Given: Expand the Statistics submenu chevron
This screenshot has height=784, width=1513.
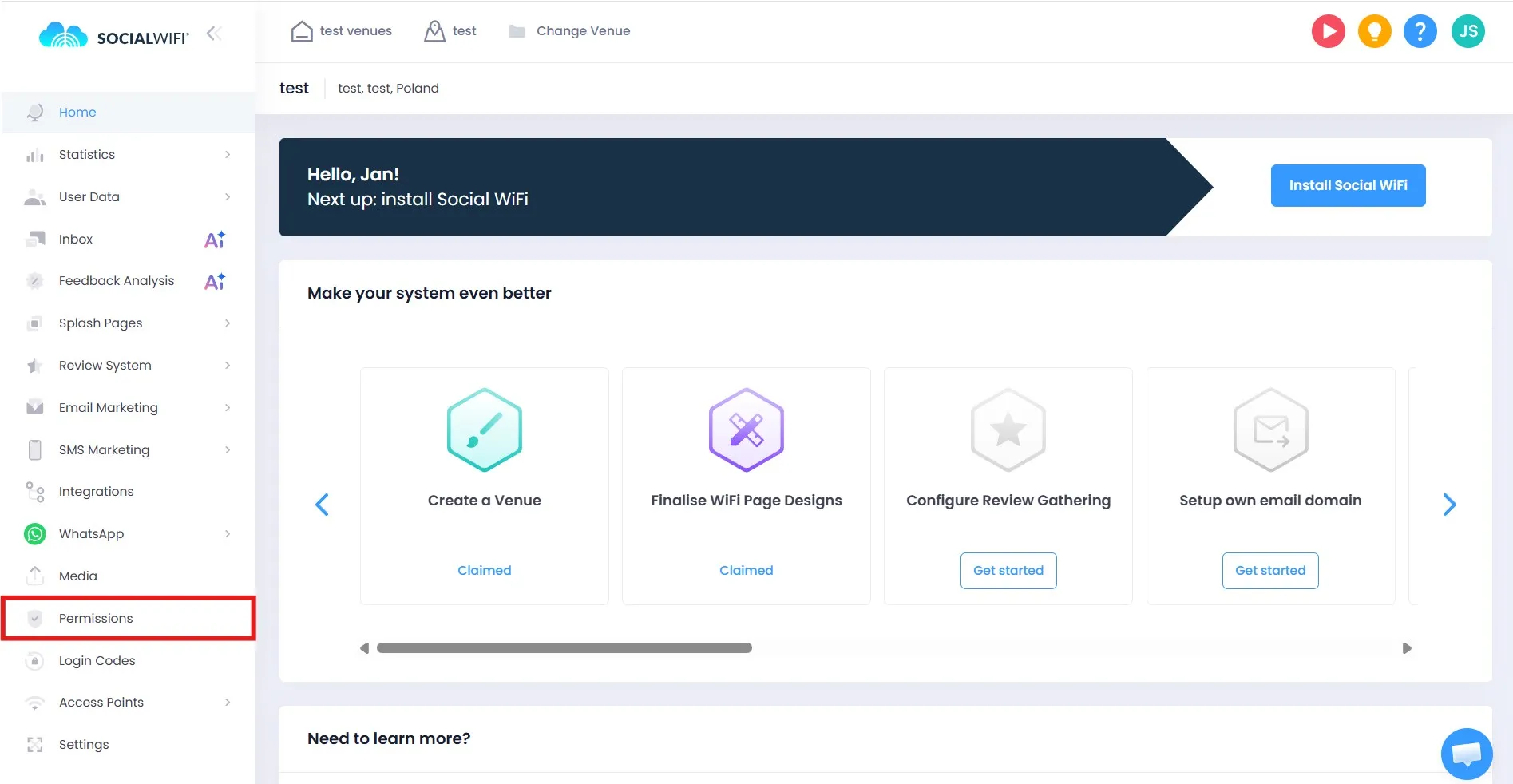Looking at the screenshot, I should [228, 155].
